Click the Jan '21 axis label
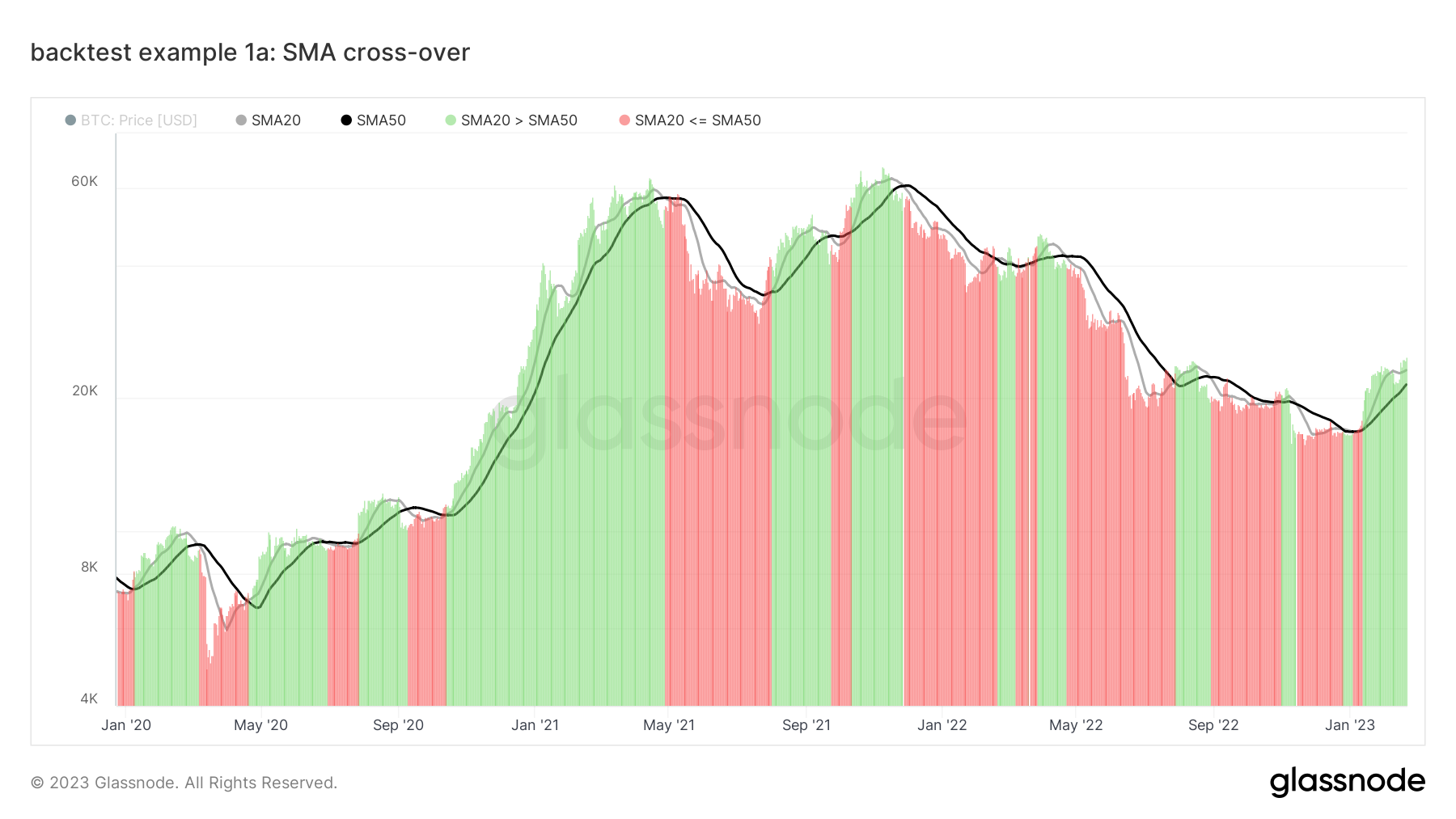The height and width of the screenshot is (819, 1456). tap(535, 725)
